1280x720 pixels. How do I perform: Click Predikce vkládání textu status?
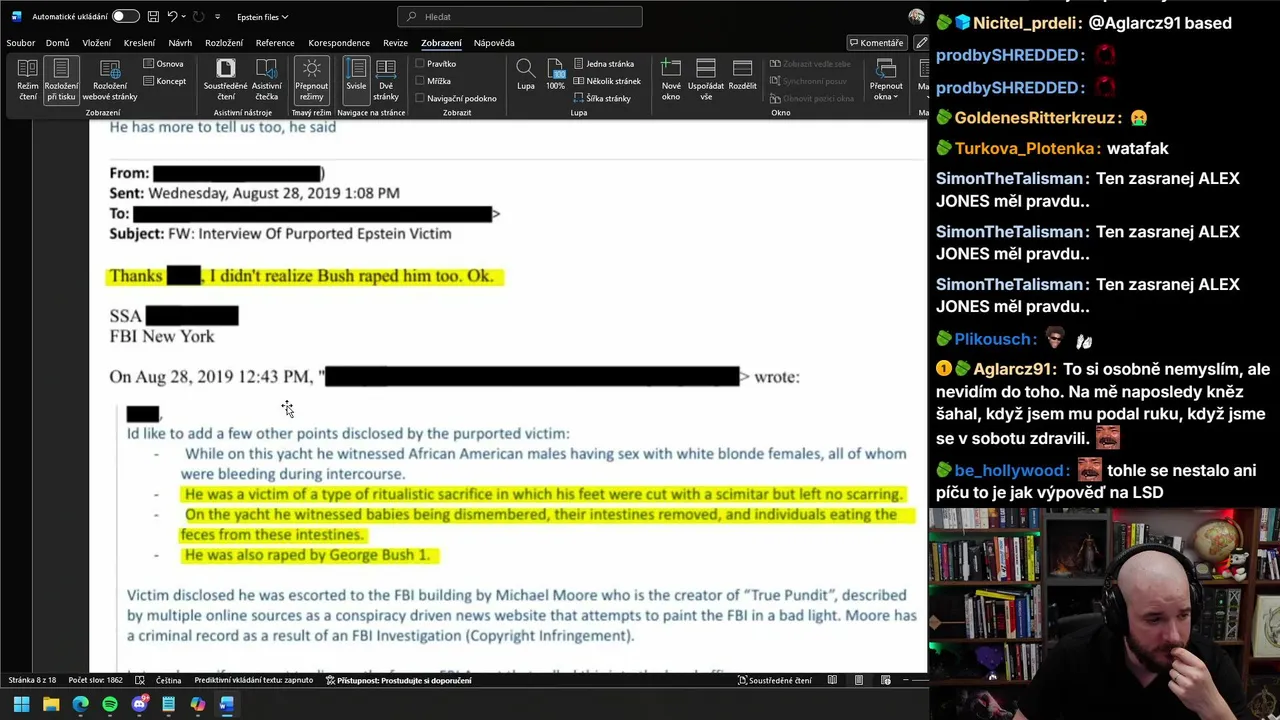[x=254, y=680]
